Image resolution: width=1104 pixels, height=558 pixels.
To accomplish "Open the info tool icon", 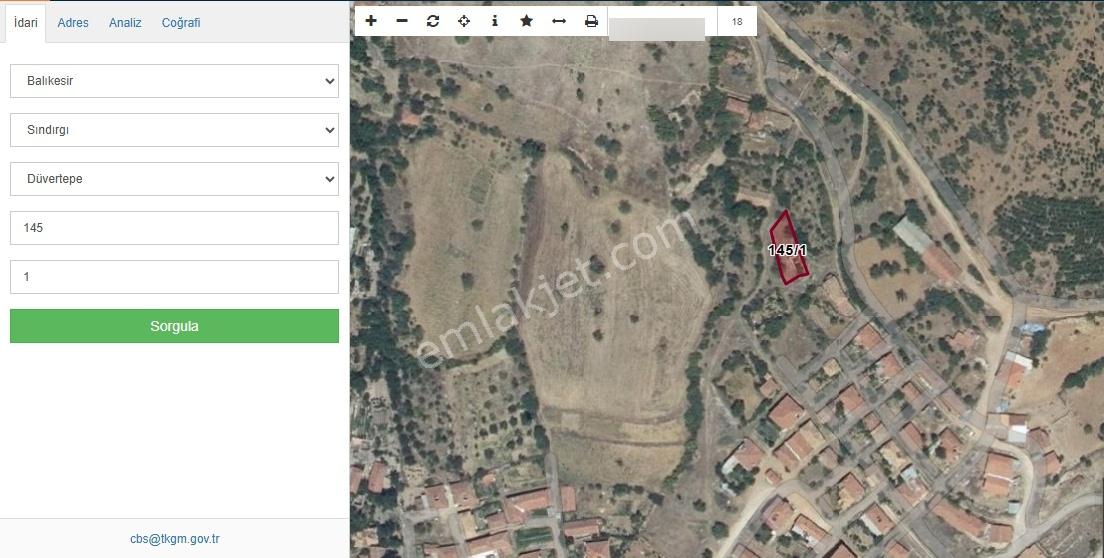I will (x=495, y=21).
